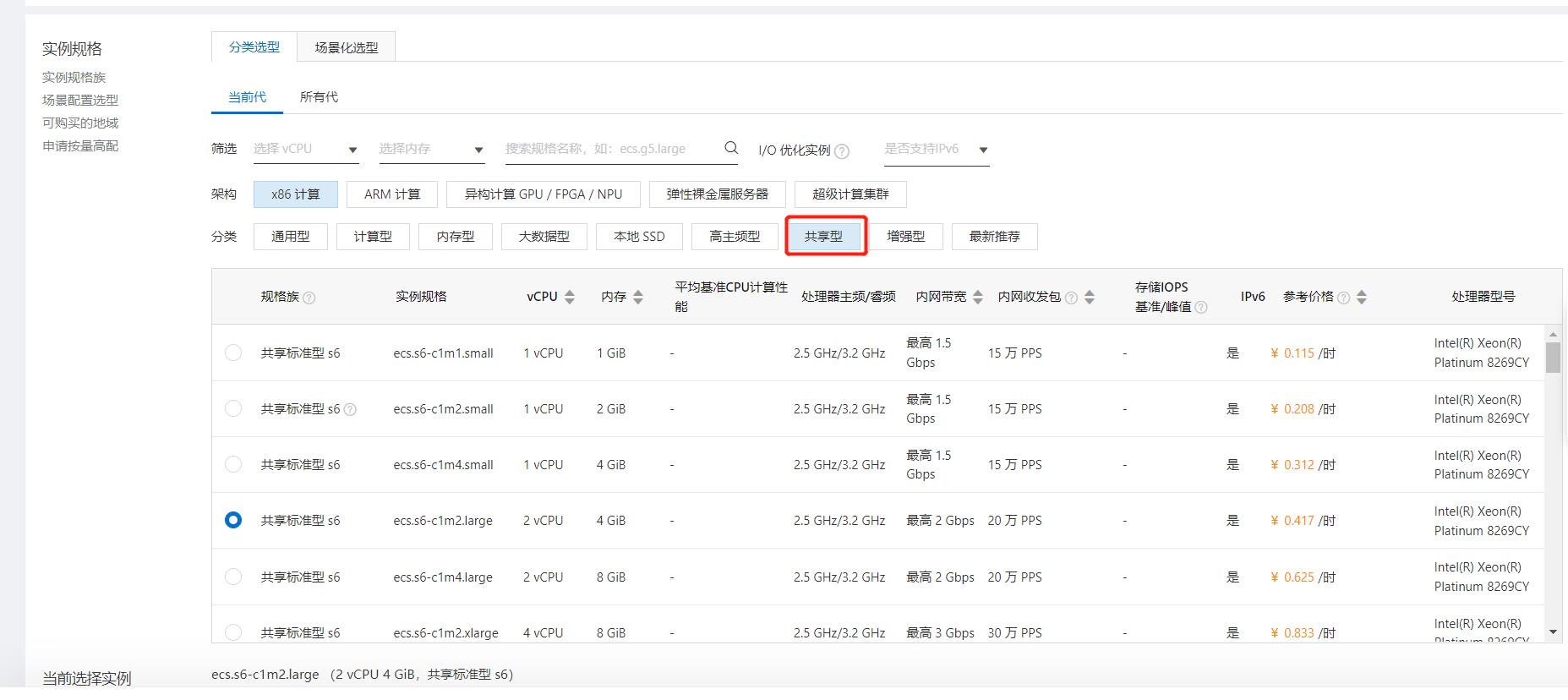
Task: Switch to 所有代 tab
Action: pyautogui.click(x=319, y=97)
